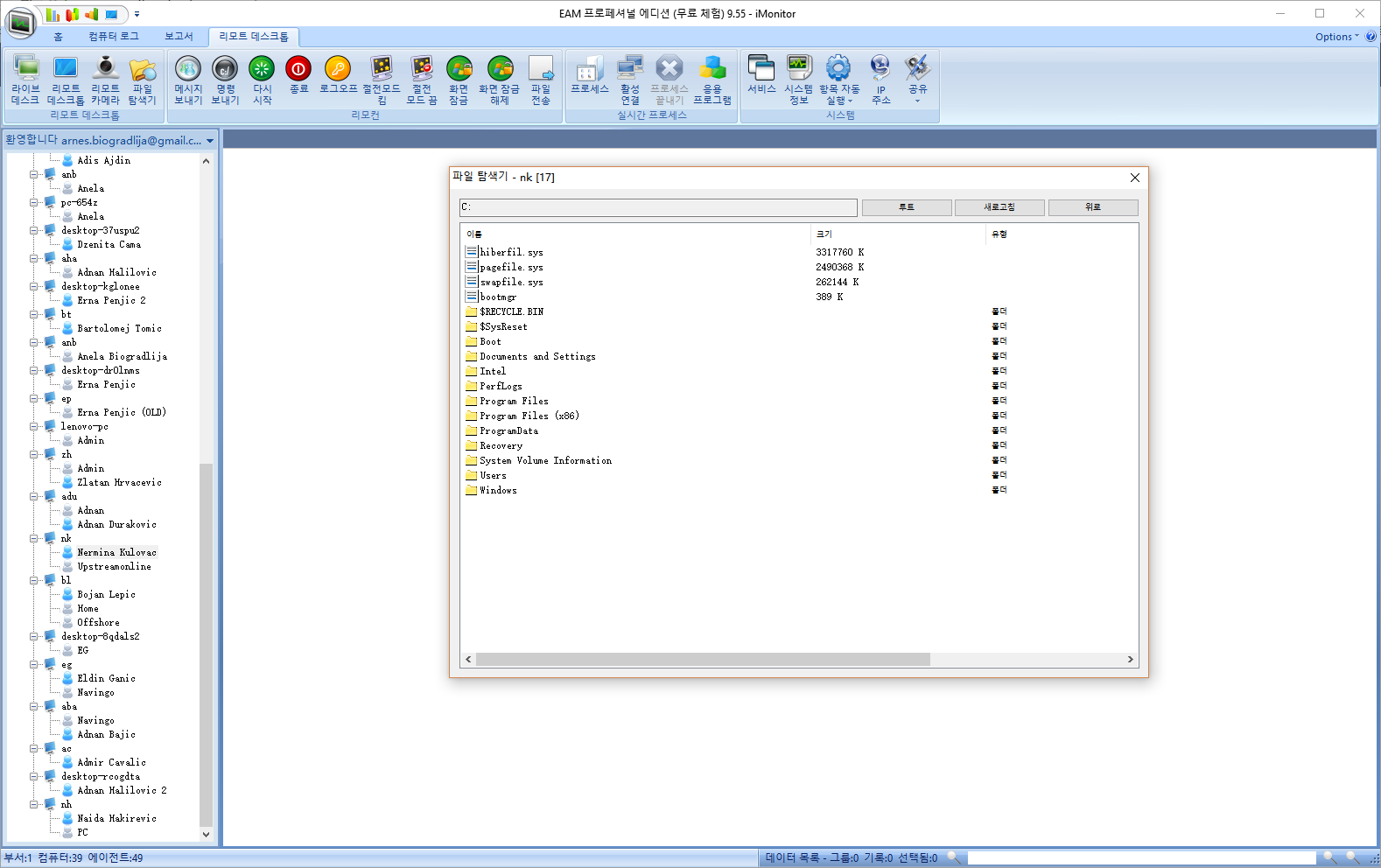Open Active Connections (활성 연결)
The height and width of the screenshot is (868, 1381).
click(630, 80)
